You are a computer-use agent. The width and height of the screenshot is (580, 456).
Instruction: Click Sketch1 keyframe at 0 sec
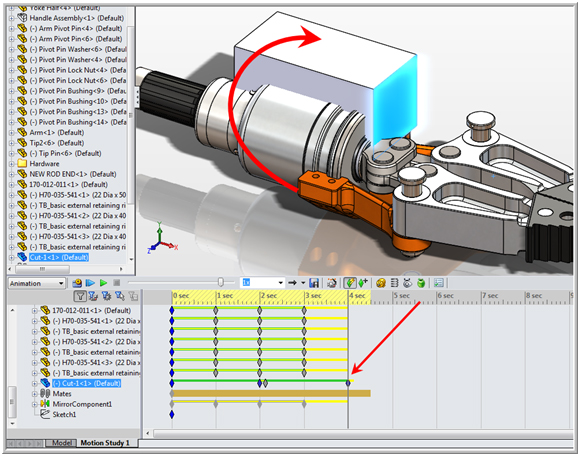172,415
